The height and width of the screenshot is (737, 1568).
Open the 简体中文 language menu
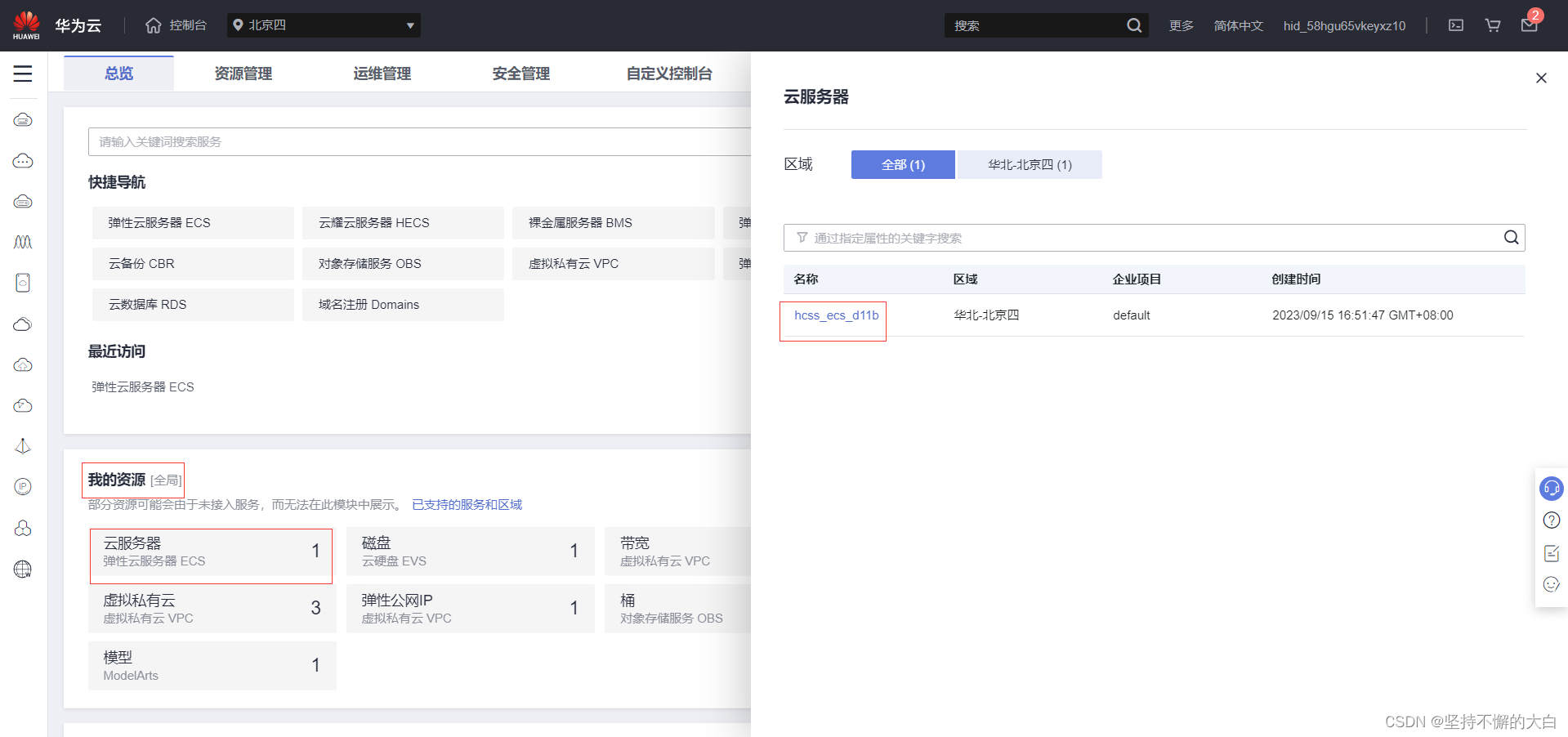pos(1238,25)
